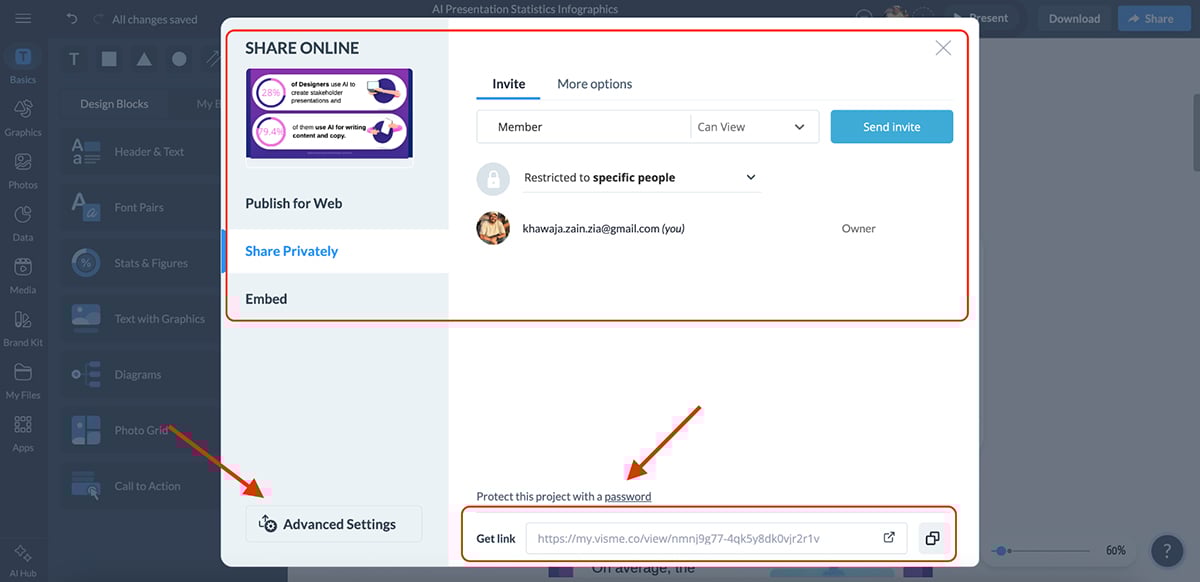Viewport: 1200px width, 582px height.
Task: Expand the Can View permission dropdown
Action: click(x=753, y=127)
